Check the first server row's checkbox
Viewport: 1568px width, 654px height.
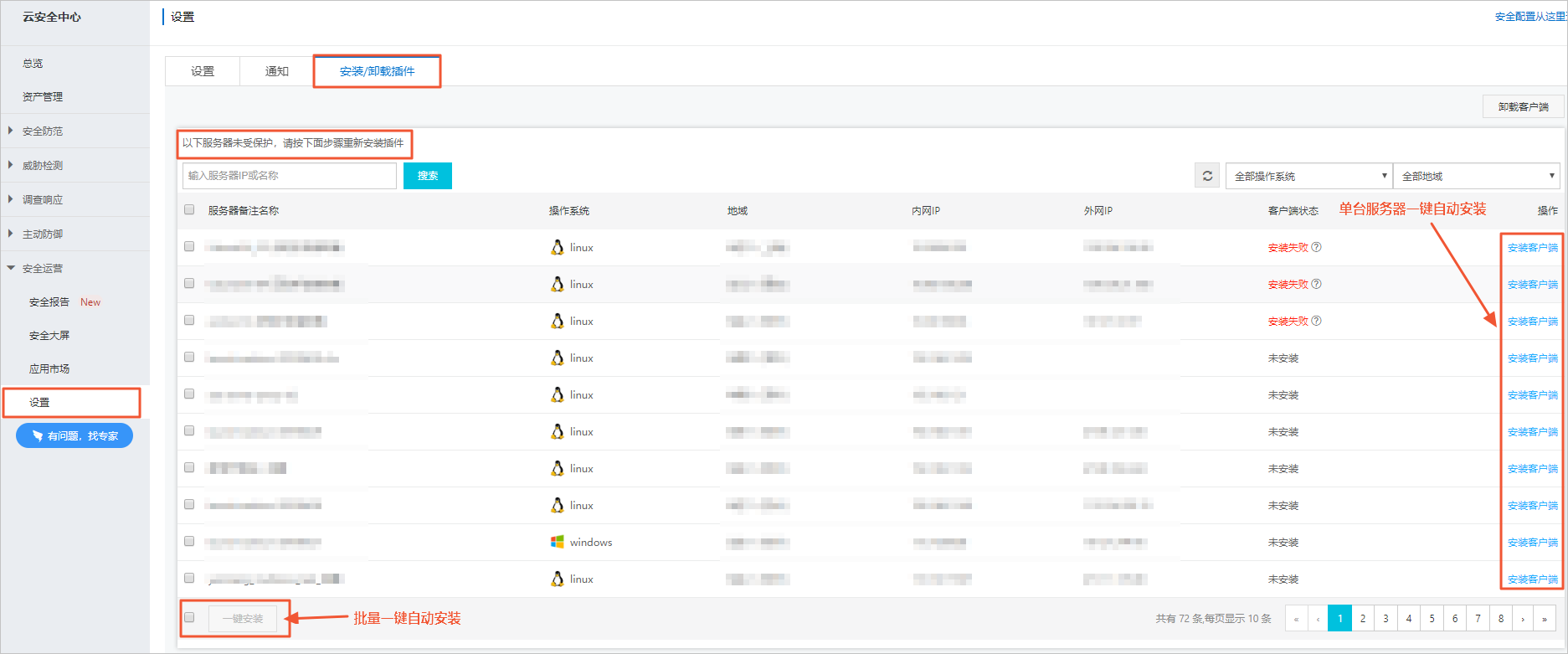(x=189, y=246)
